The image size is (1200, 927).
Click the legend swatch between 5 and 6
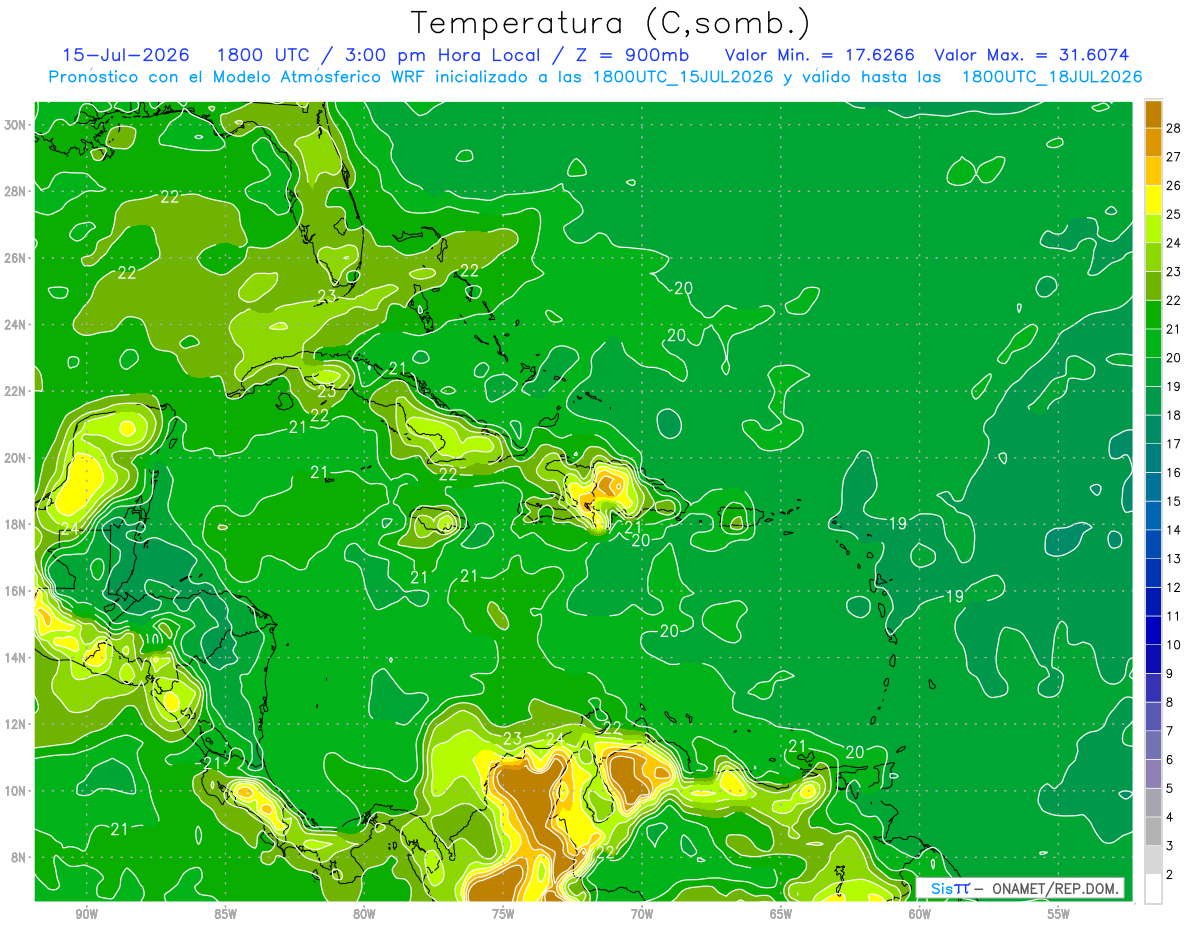point(1153,774)
